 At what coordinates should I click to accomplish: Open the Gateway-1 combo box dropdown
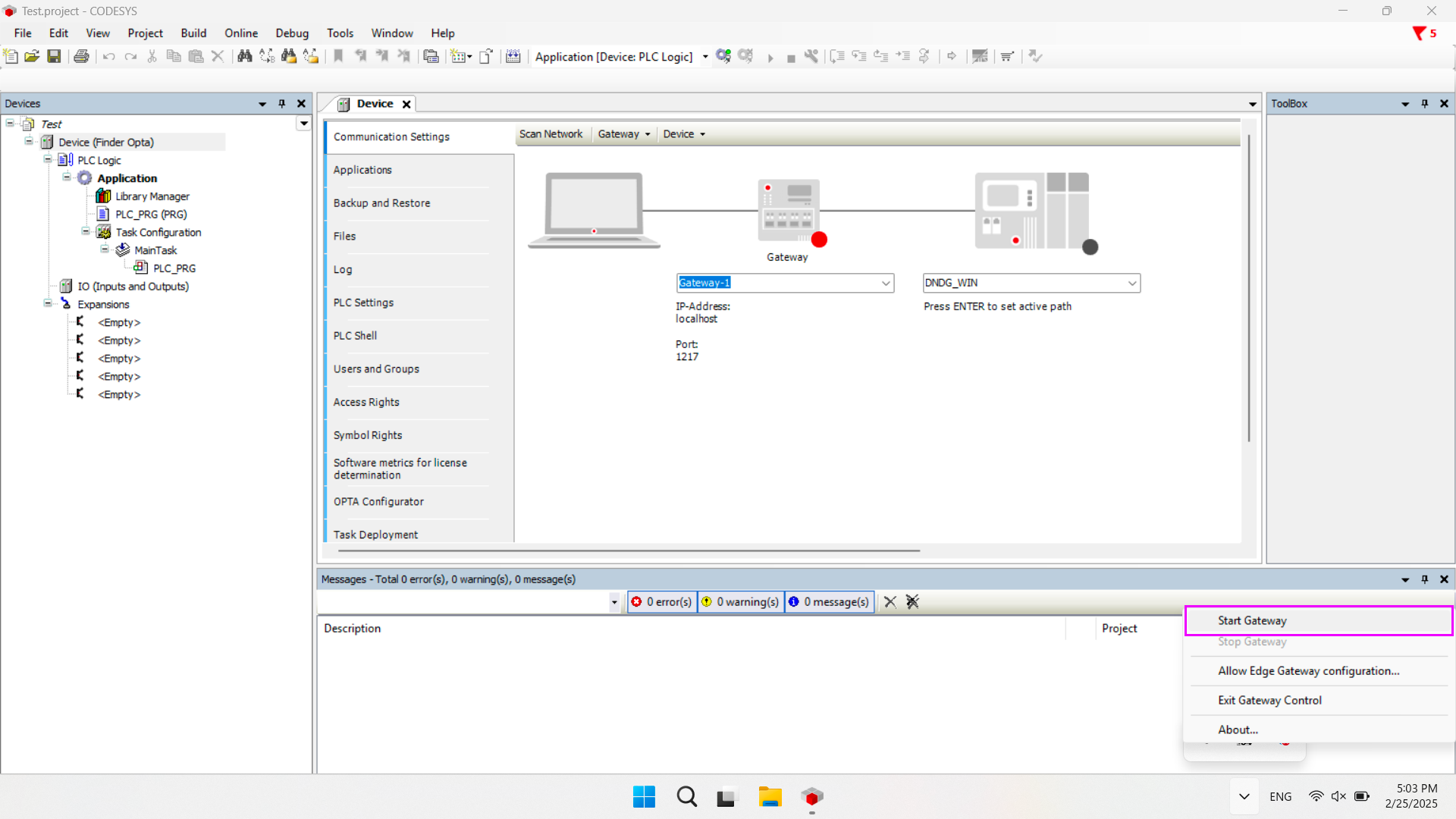pos(885,283)
